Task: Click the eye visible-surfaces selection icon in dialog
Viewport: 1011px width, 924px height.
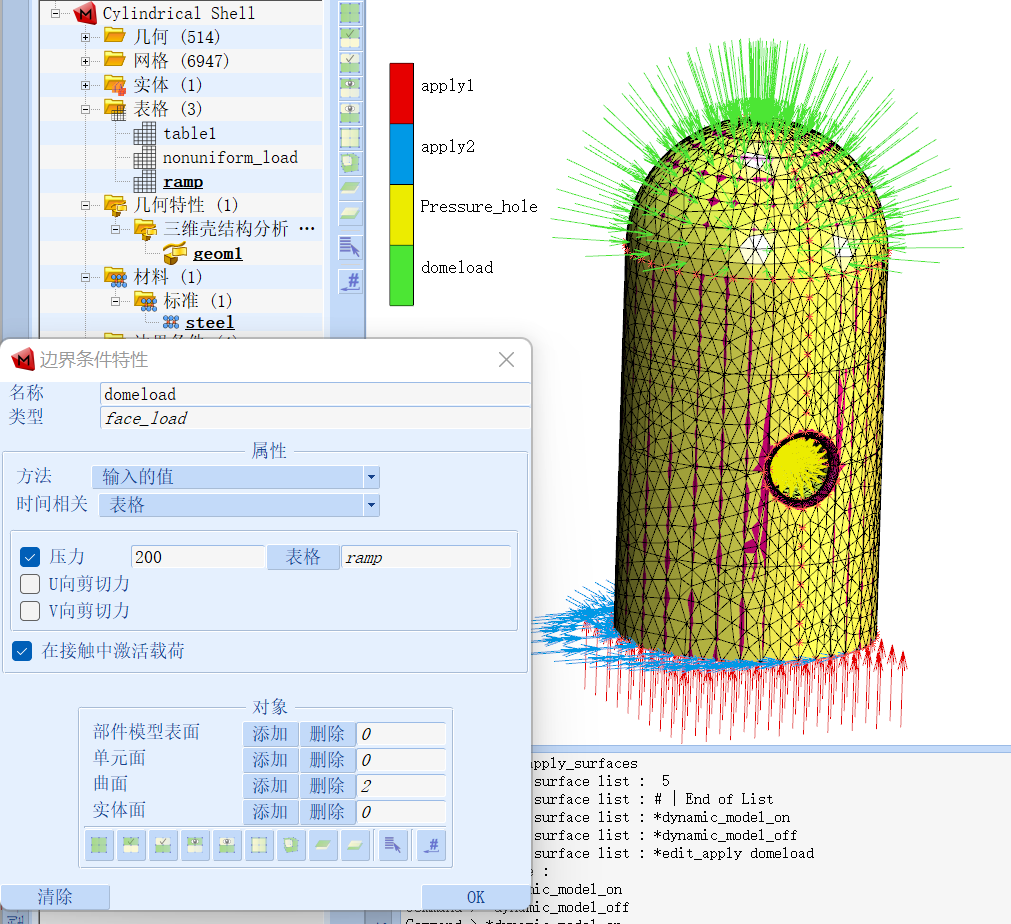Action: point(195,845)
